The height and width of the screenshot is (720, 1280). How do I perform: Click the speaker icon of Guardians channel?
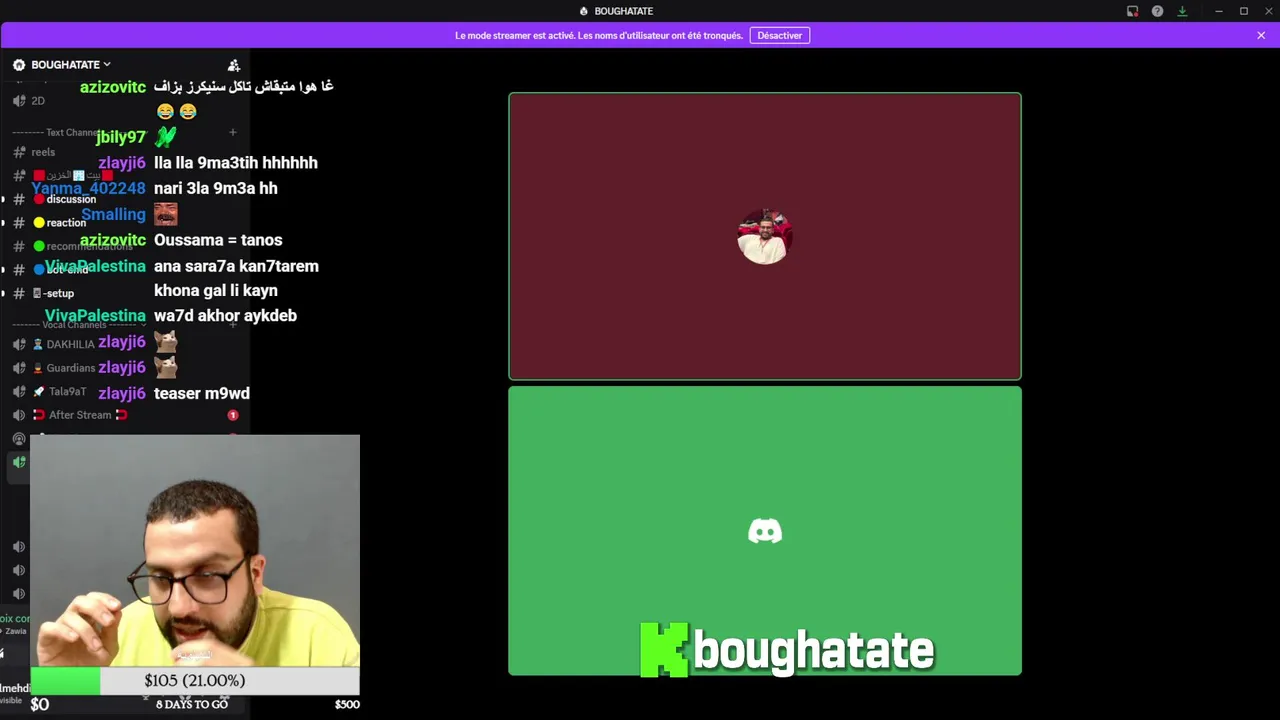(x=19, y=368)
